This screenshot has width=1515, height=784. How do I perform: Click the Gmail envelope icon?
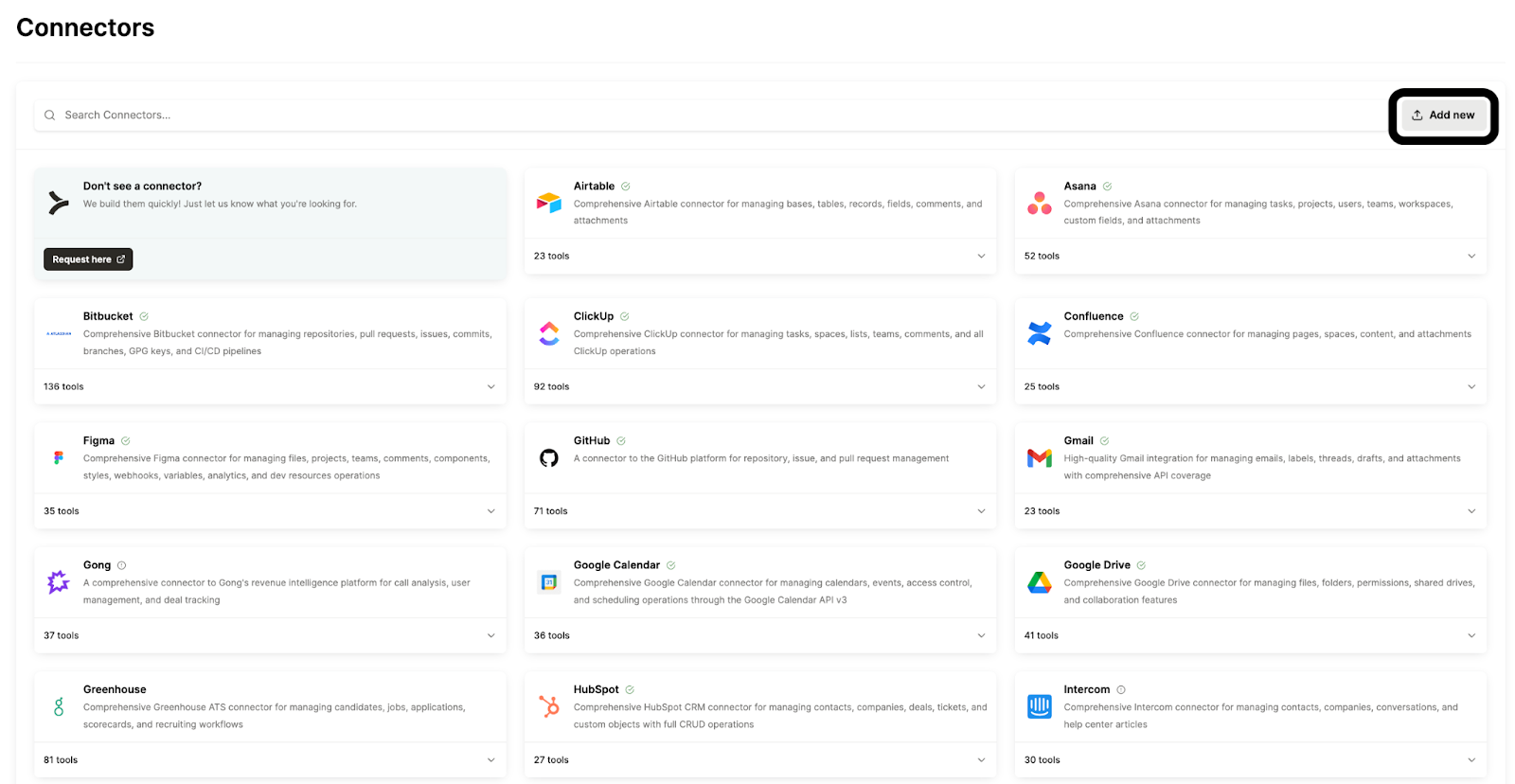click(x=1040, y=458)
